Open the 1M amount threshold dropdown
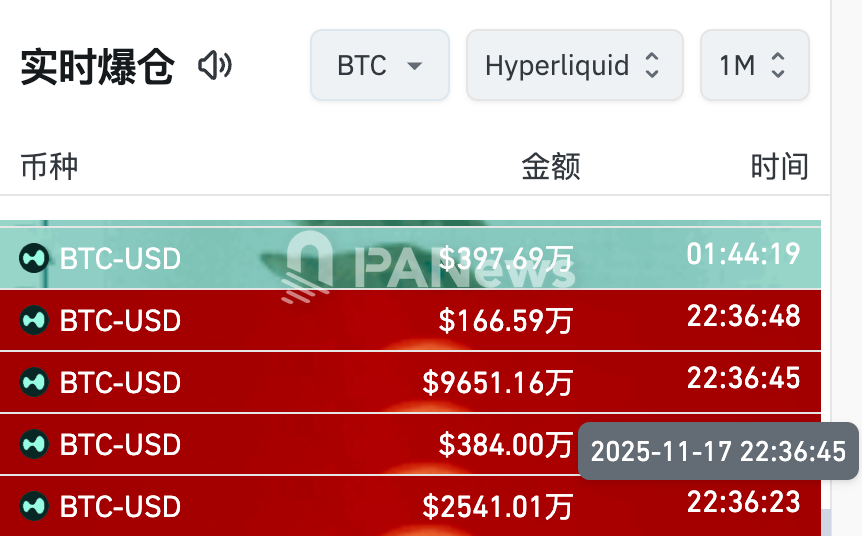This screenshot has height=536, width=862. (754, 66)
